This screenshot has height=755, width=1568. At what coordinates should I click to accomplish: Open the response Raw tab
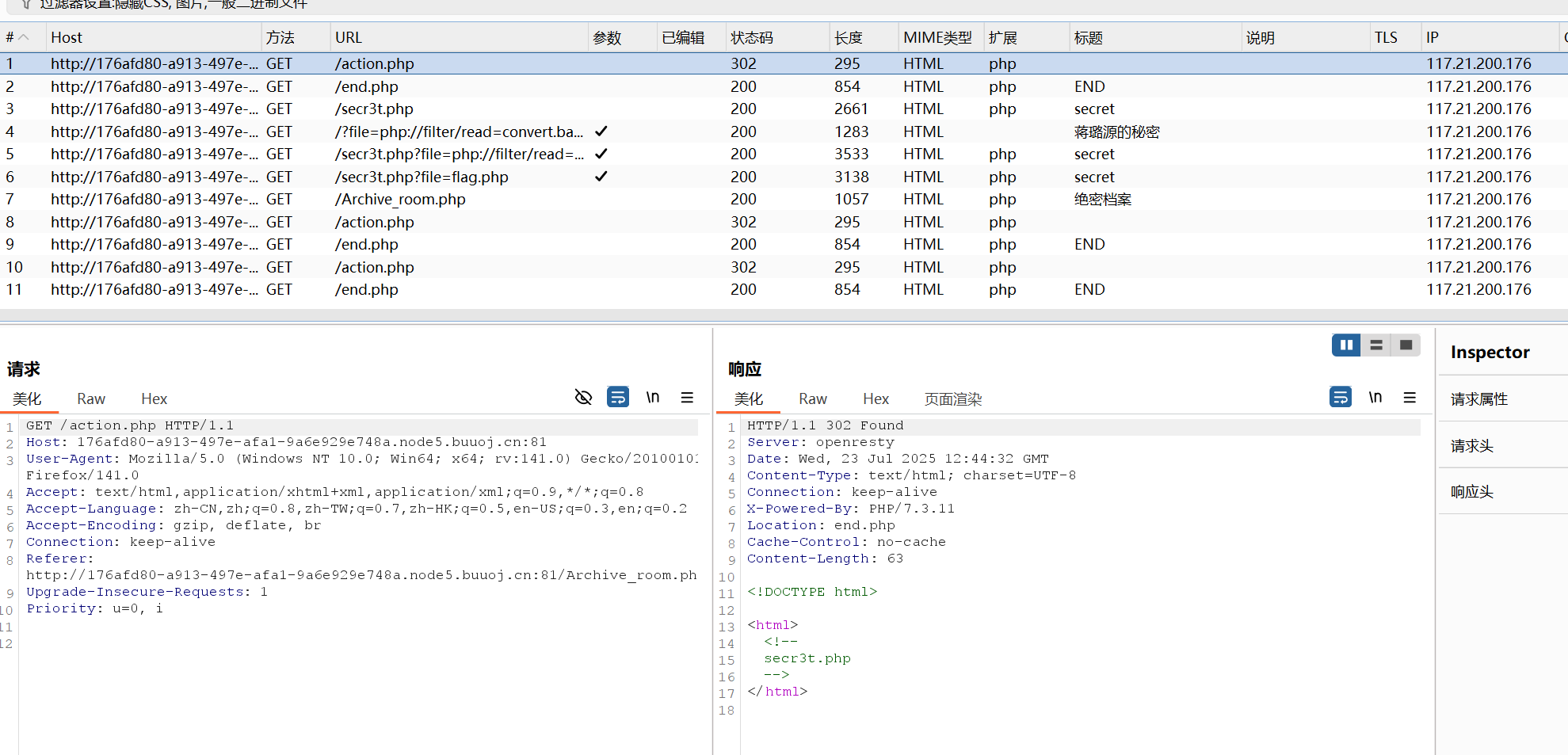813,399
